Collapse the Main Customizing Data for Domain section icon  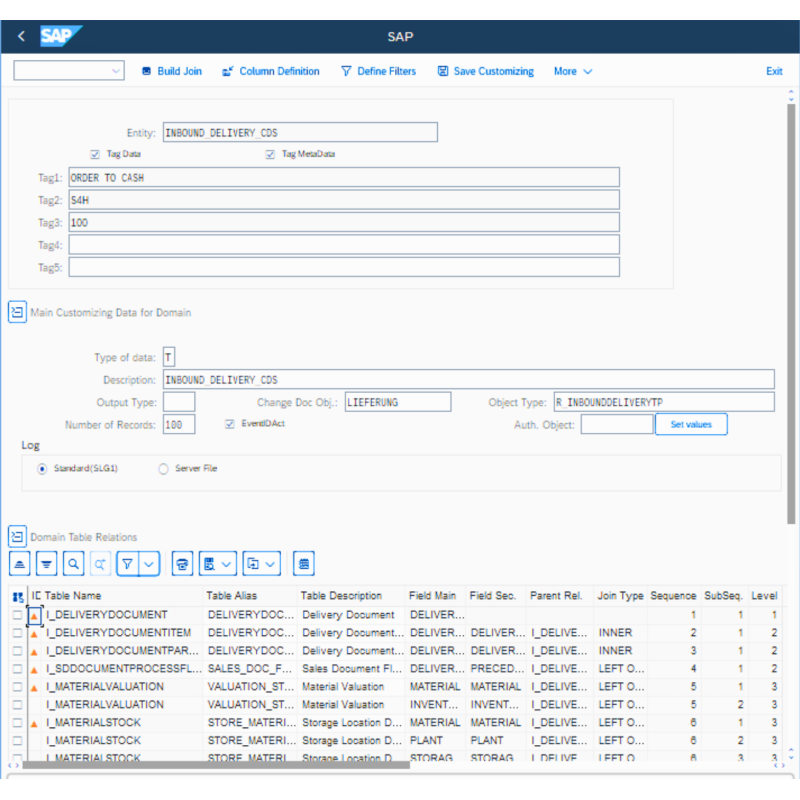pos(16,312)
